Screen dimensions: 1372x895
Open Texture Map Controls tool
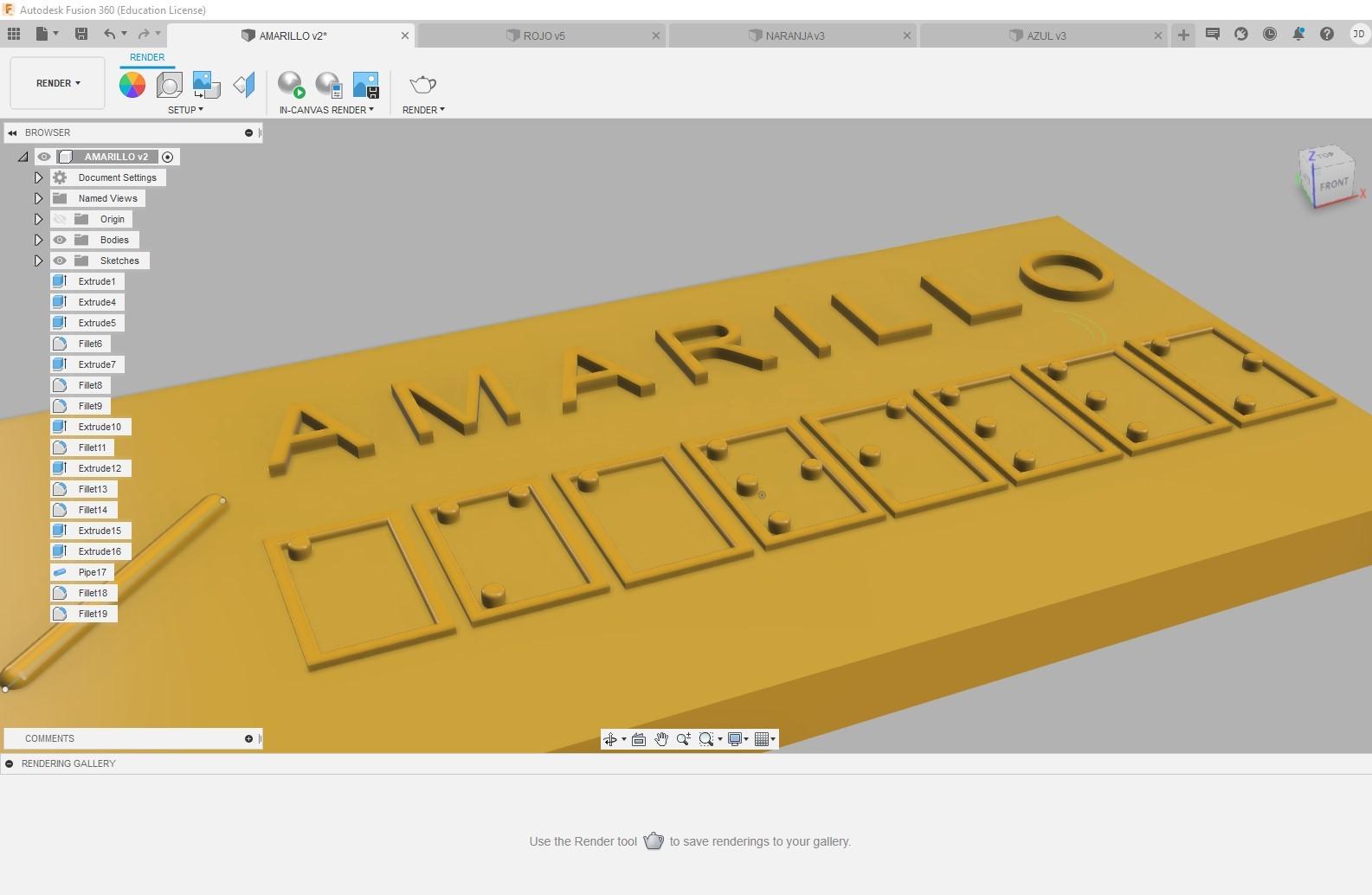point(244,84)
